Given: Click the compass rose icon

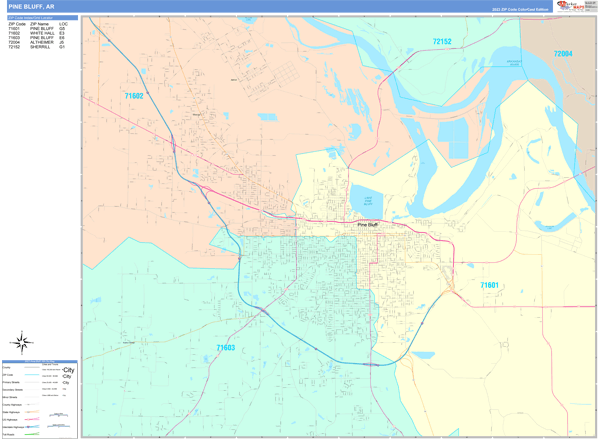Looking at the screenshot, I should point(22,342).
